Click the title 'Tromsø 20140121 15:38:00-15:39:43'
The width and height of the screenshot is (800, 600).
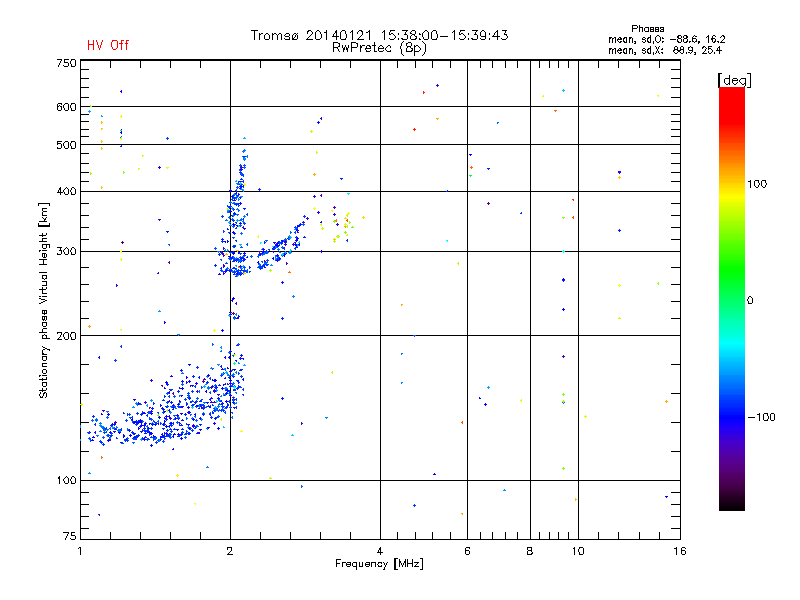(x=379, y=35)
